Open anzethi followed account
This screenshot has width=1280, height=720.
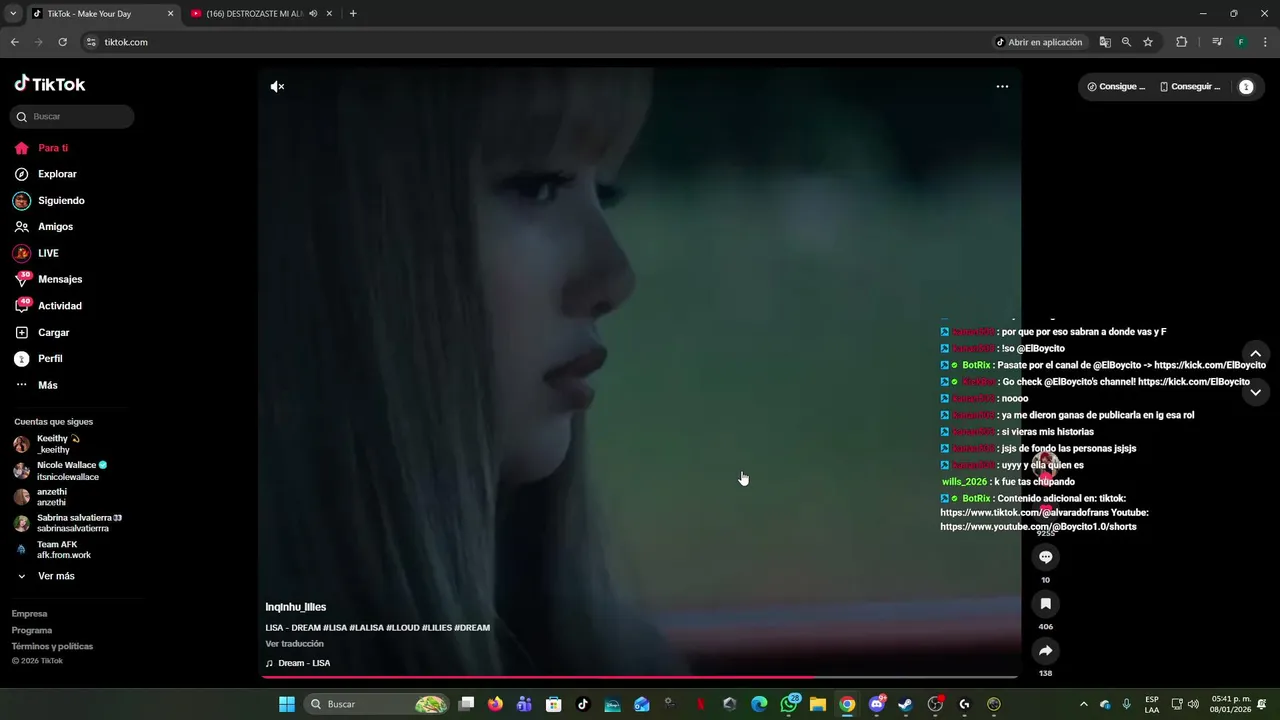click(52, 497)
